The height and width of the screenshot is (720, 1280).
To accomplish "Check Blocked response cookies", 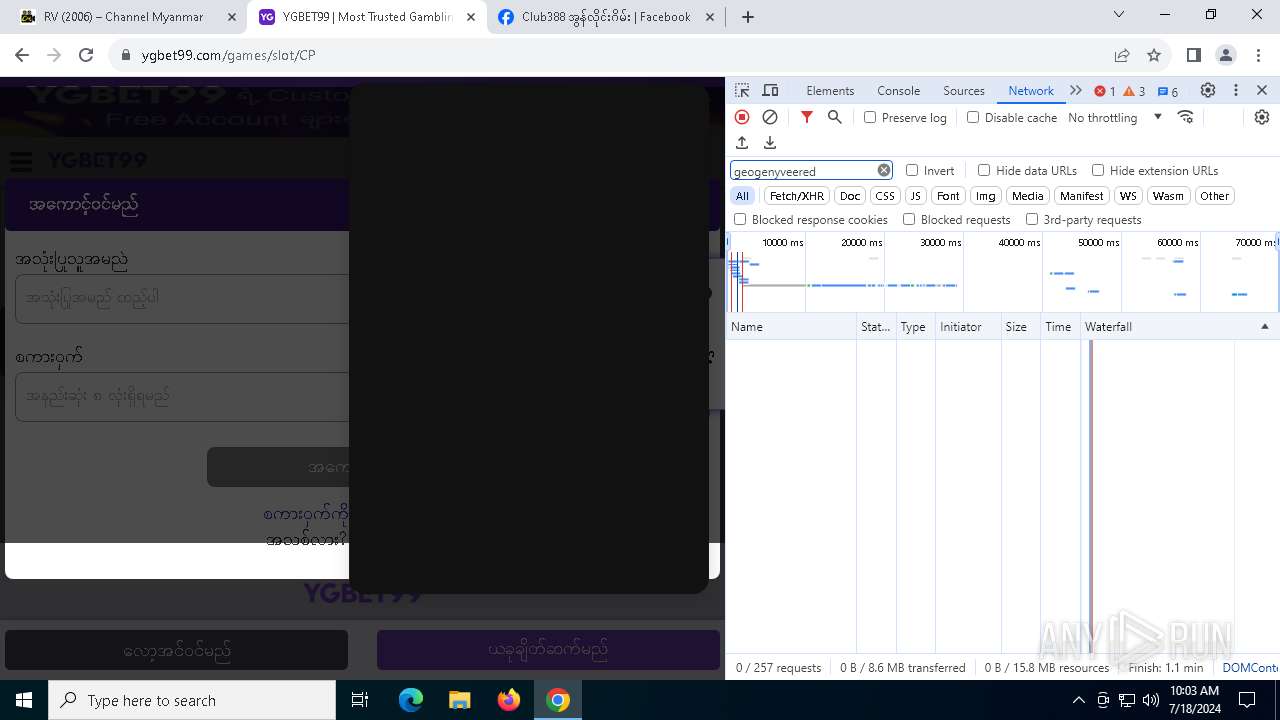I will 740,219.
